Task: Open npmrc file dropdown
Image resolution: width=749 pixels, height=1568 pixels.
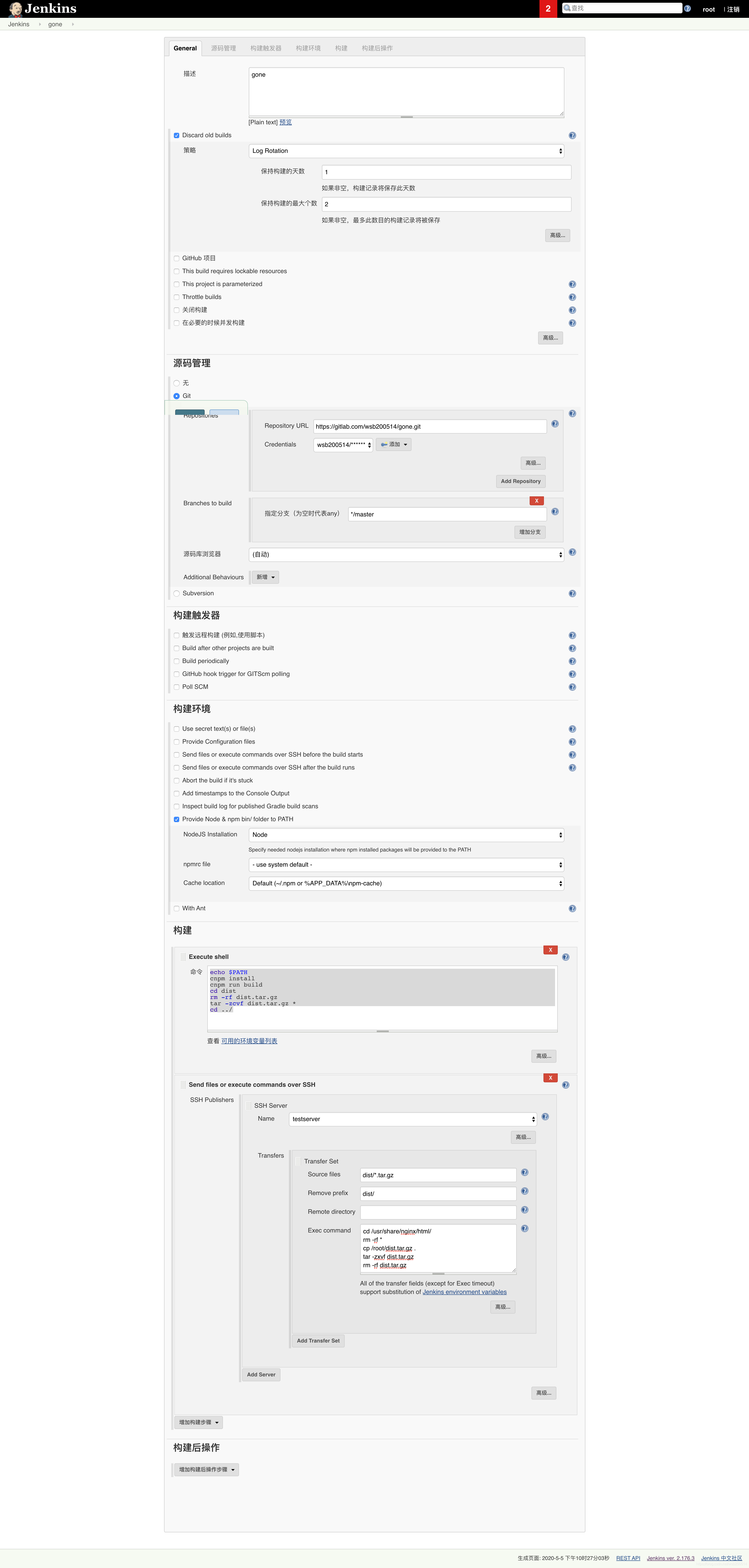Action: 406,865
